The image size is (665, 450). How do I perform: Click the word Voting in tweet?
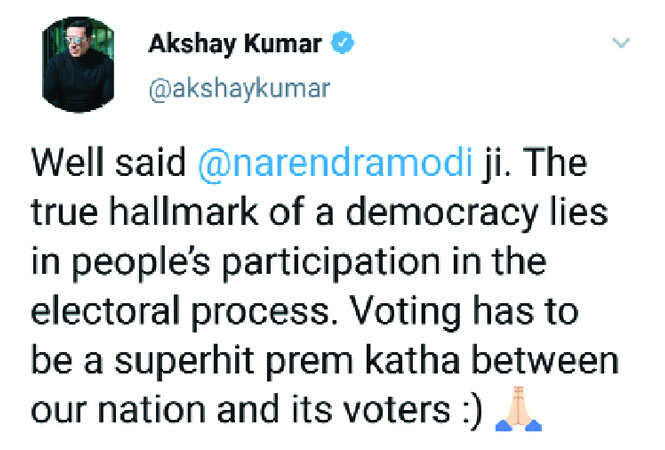(x=405, y=313)
